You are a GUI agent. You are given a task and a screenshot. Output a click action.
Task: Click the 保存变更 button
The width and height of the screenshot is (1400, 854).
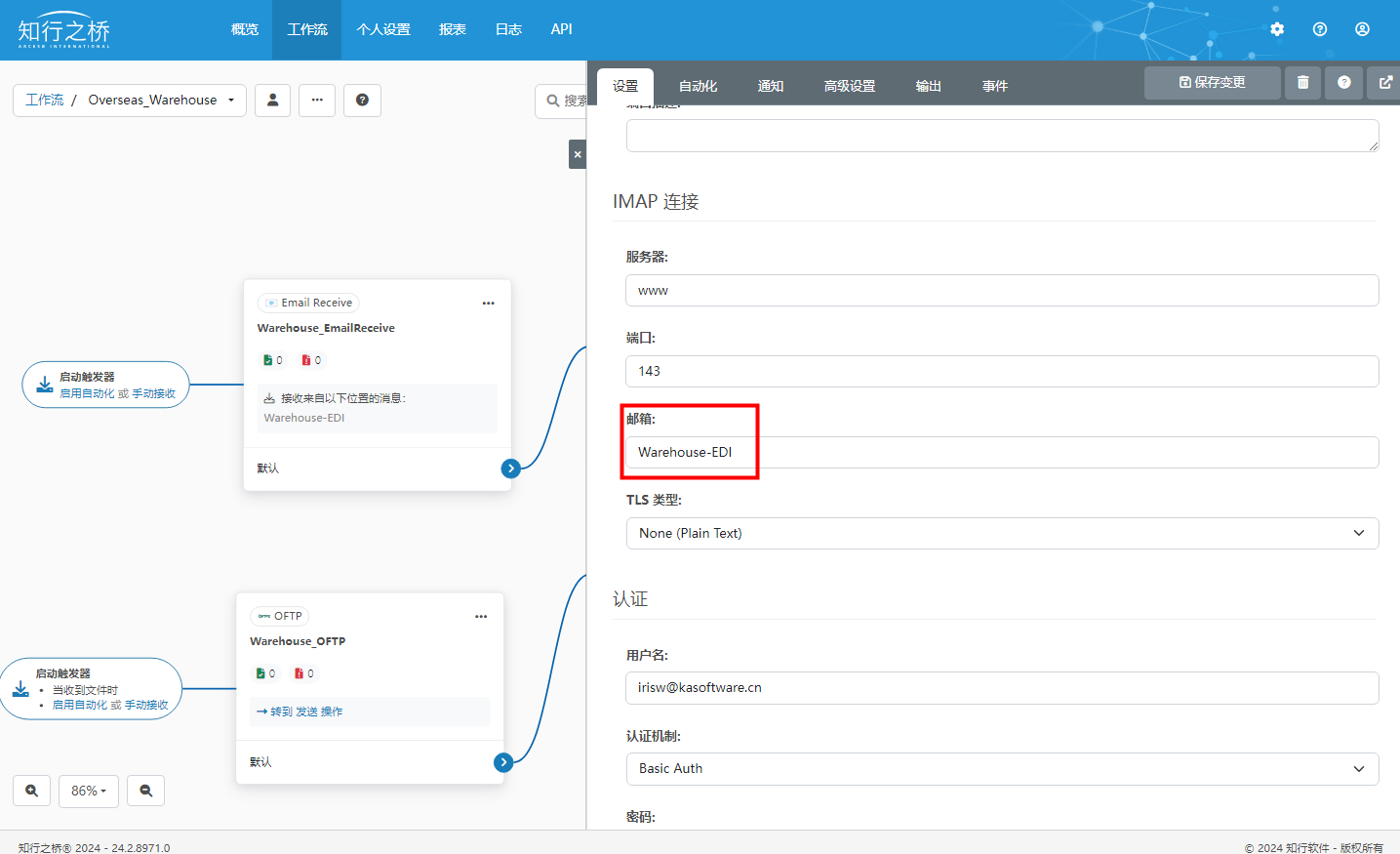[x=1212, y=83]
